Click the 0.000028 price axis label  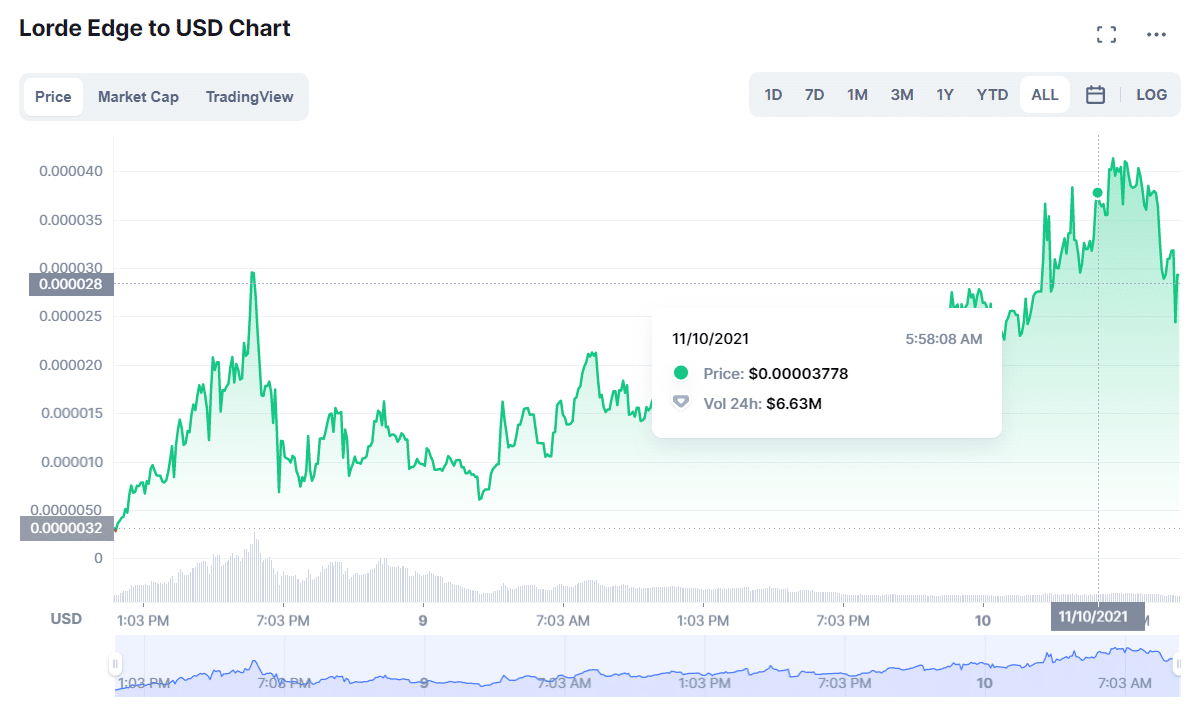tap(71, 284)
